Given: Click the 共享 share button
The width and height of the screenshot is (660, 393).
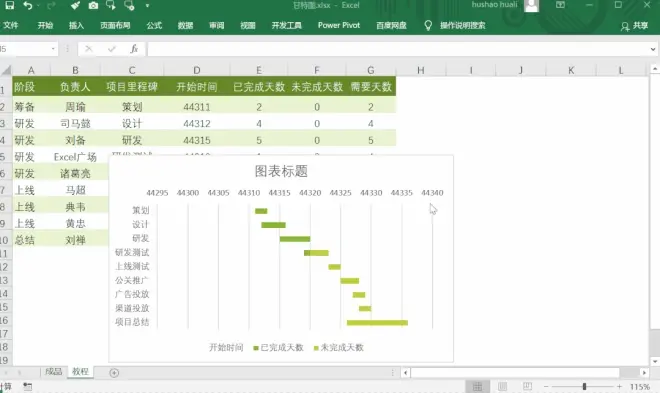Looking at the screenshot, I should point(634,26).
